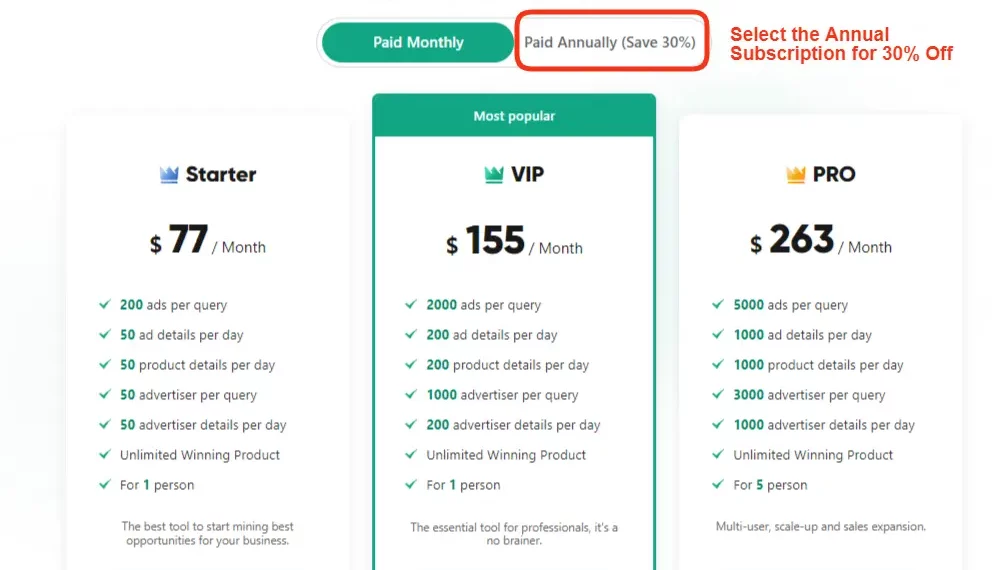Image resolution: width=996 pixels, height=570 pixels.
Task: Click the gold PRO crown icon
Action: pyautogui.click(x=795, y=174)
